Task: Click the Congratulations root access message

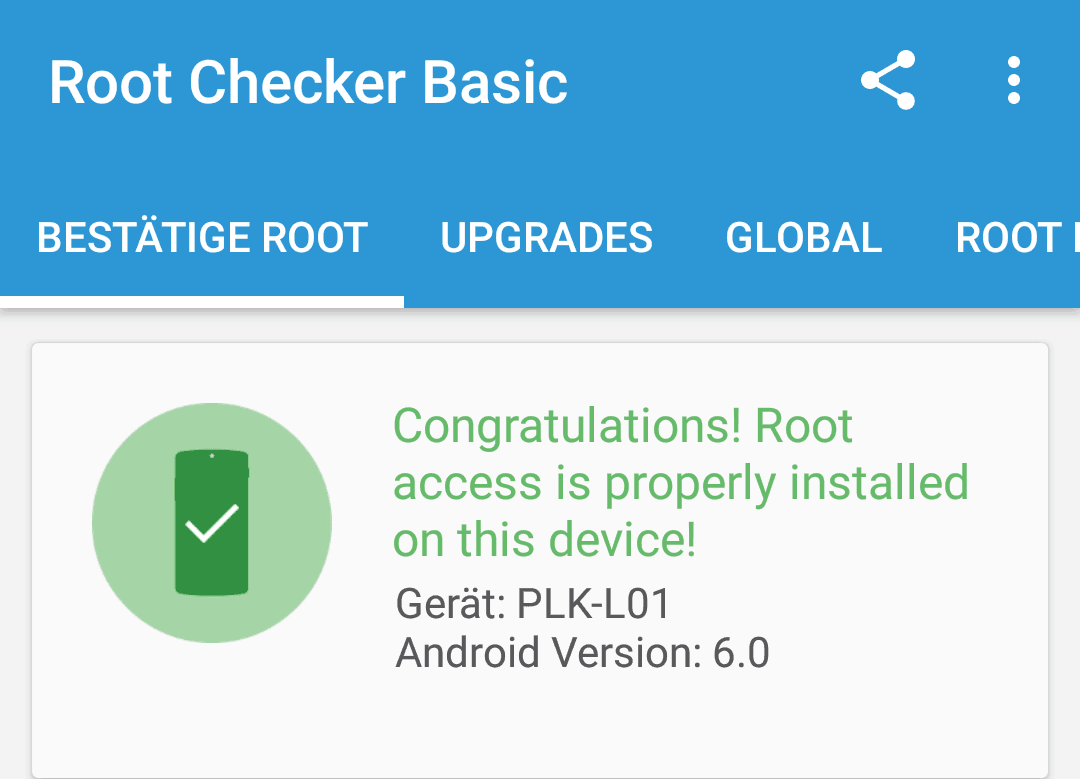Action: click(x=681, y=483)
